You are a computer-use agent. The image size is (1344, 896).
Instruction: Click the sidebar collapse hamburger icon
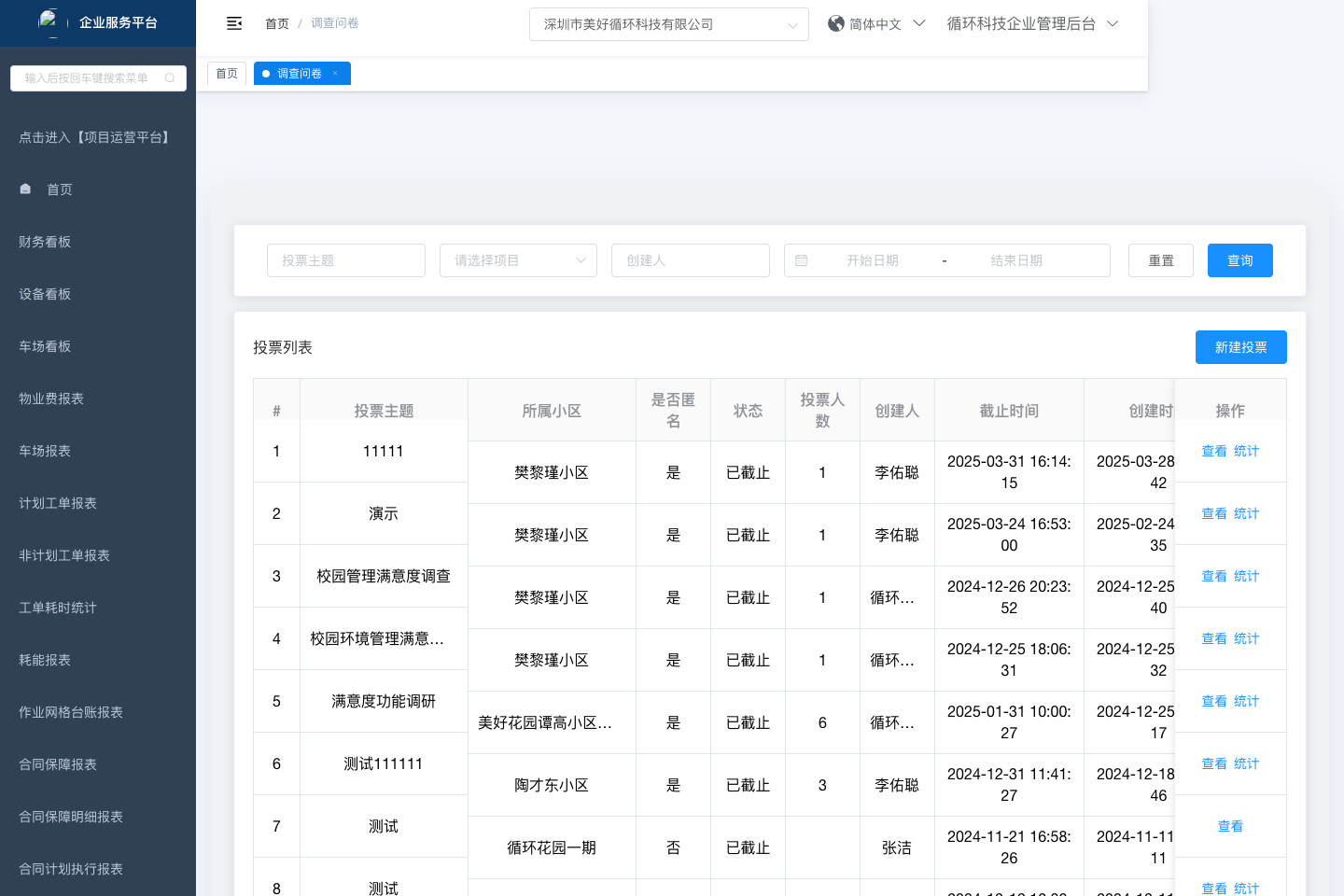click(x=234, y=23)
